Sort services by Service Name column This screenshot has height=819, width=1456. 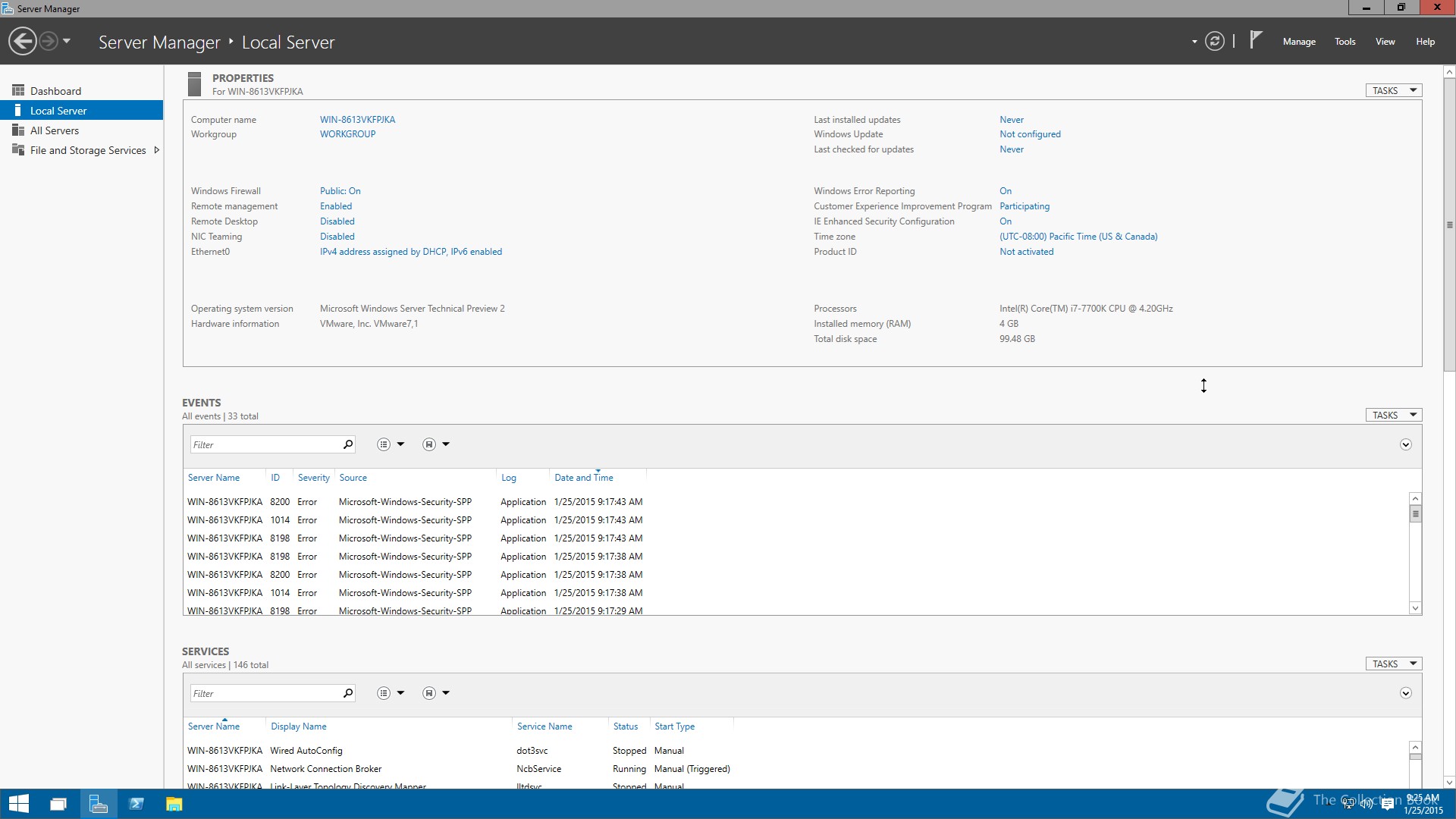click(544, 726)
